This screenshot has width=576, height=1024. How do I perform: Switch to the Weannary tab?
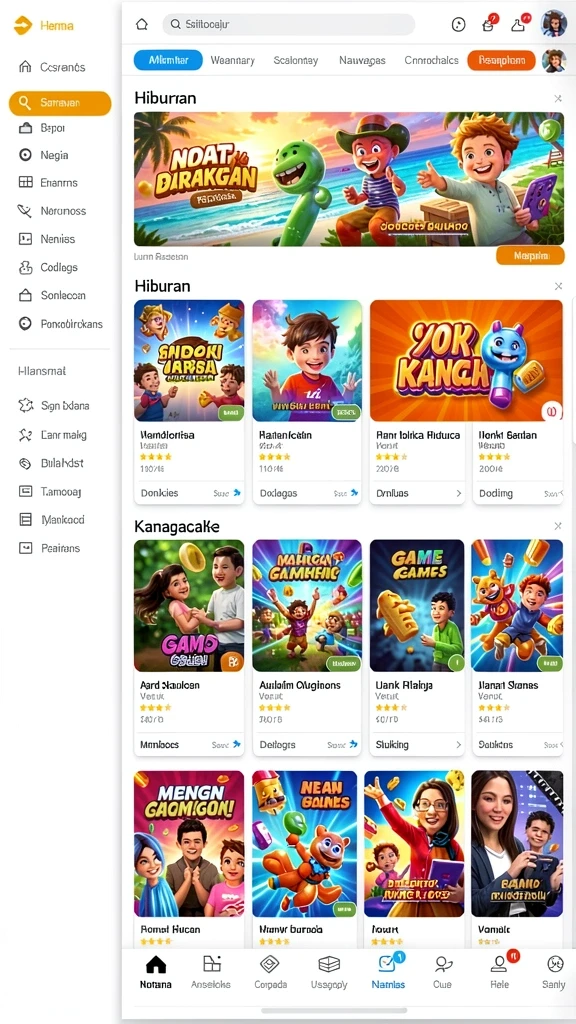(x=232, y=60)
